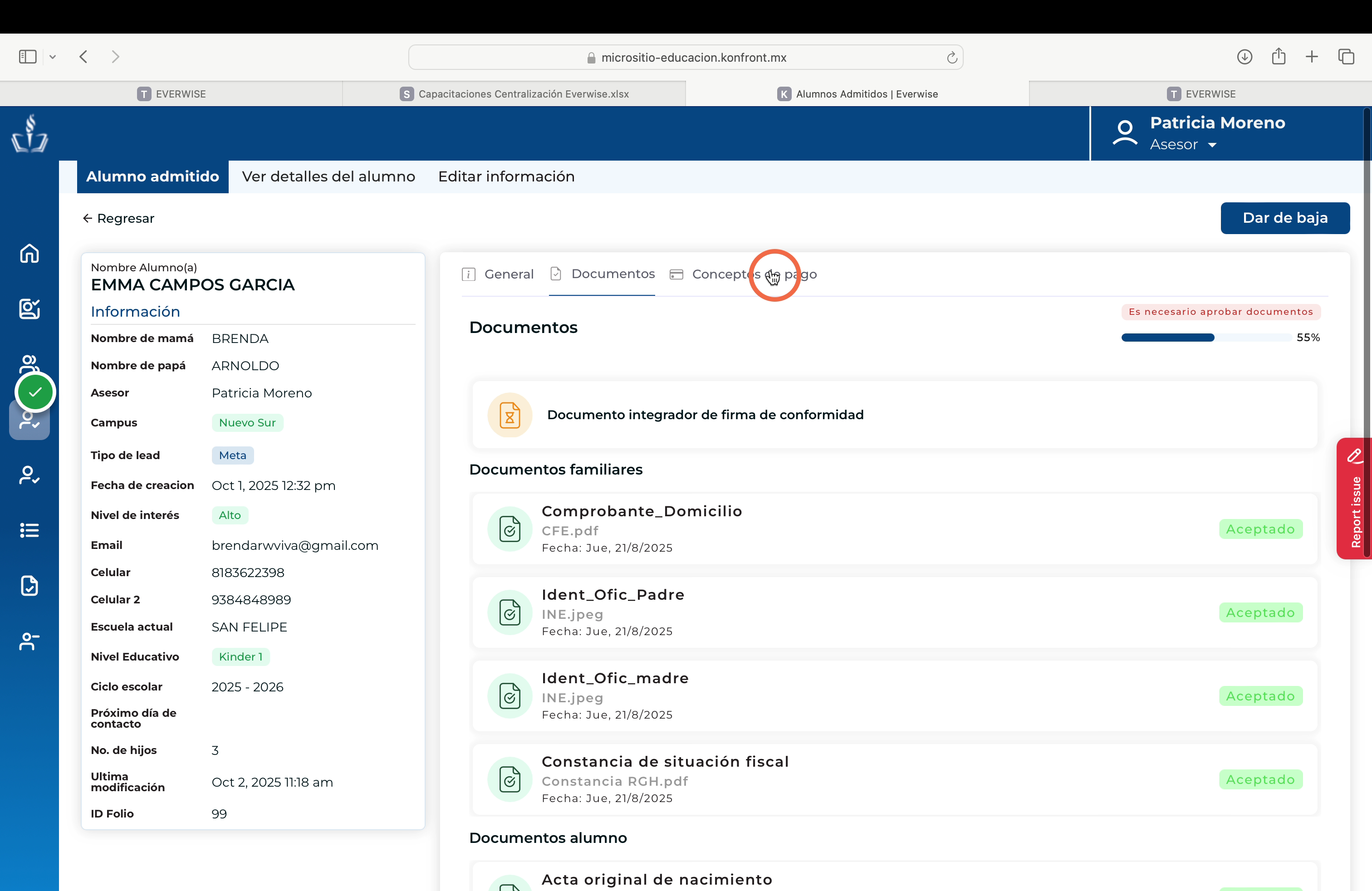This screenshot has height=891, width=1372.
Task: Click the Dar de baja button
Action: [1285, 218]
